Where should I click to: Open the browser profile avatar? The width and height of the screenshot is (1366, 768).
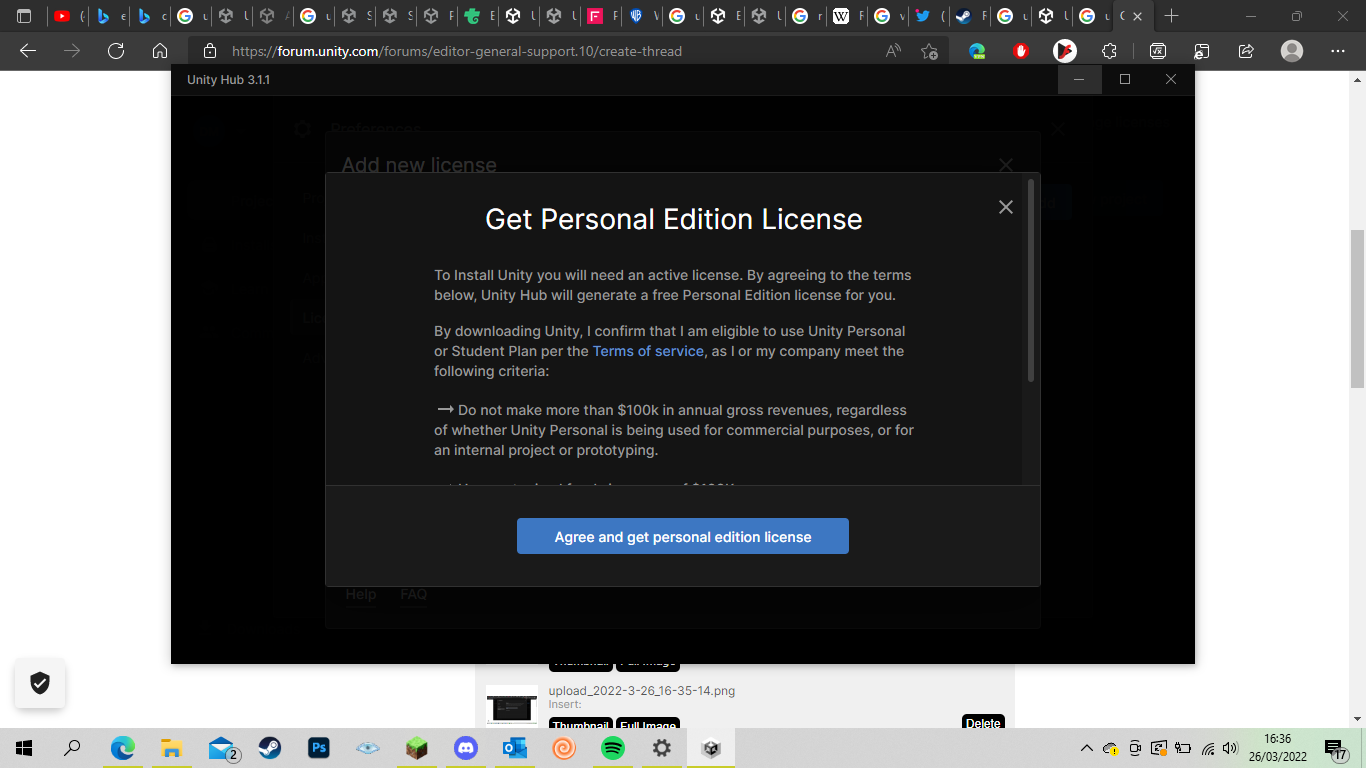coord(1292,51)
